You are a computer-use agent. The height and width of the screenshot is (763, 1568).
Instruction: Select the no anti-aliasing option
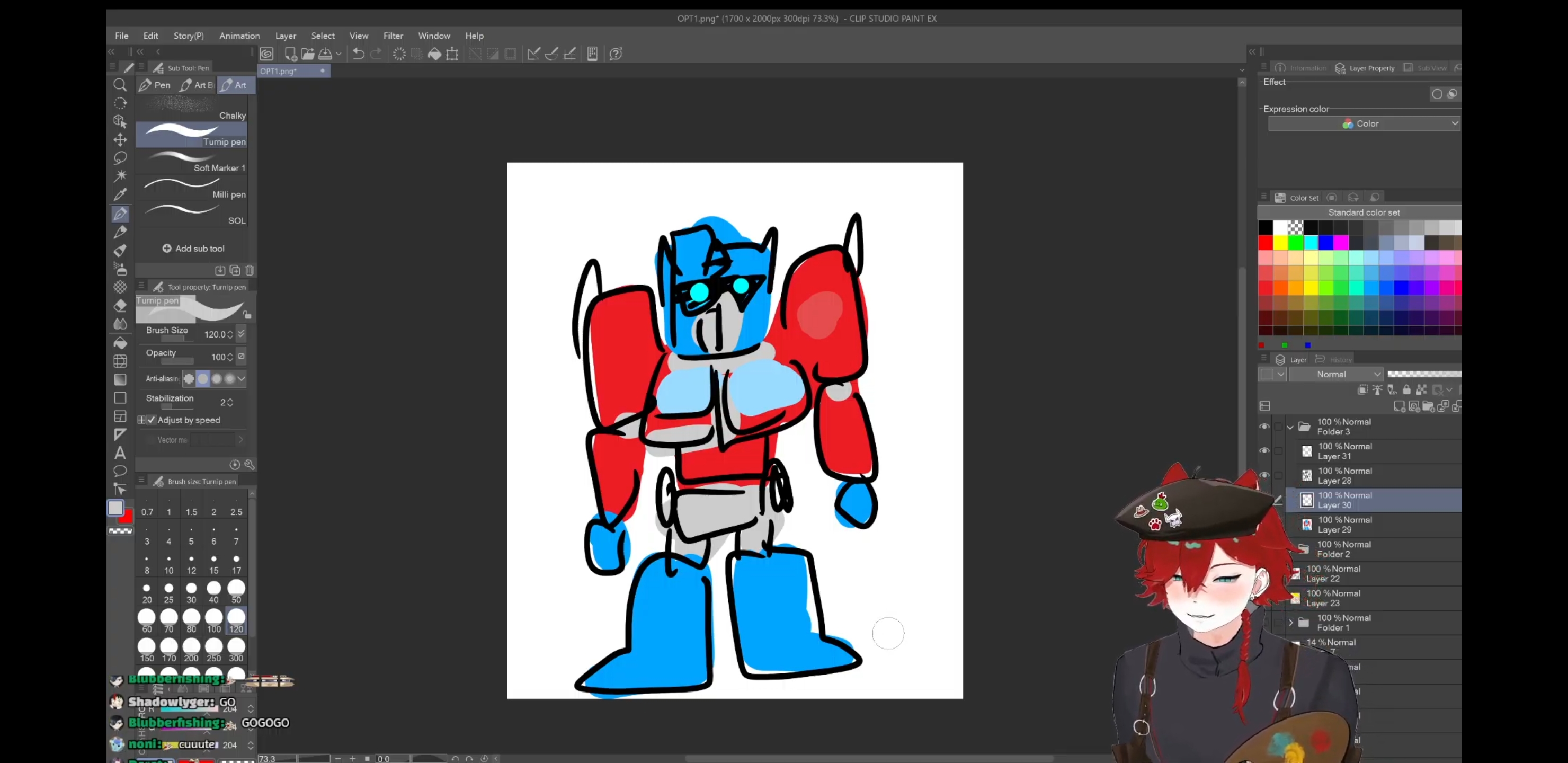click(189, 379)
